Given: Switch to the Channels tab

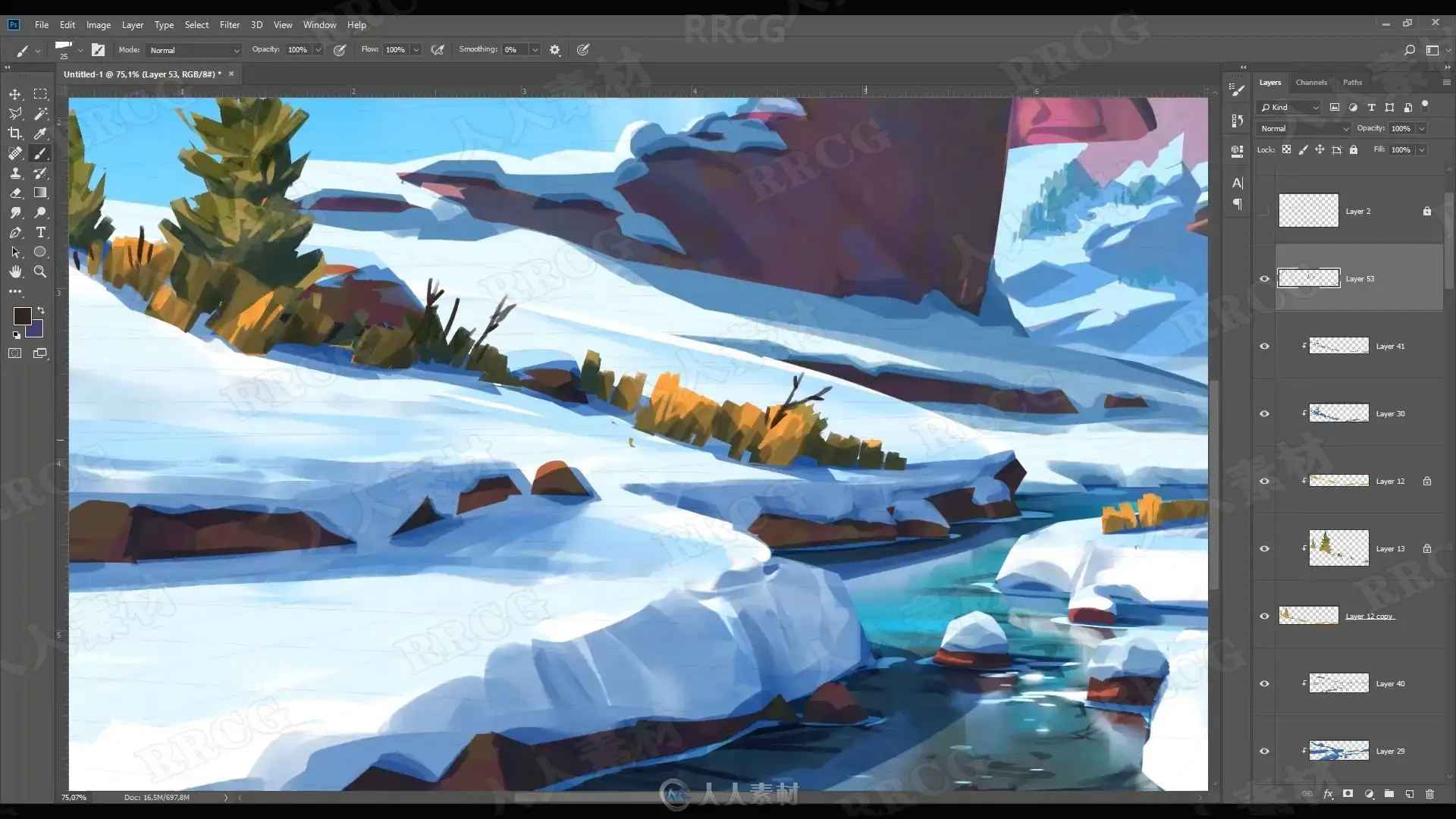Looking at the screenshot, I should [1311, 82].
